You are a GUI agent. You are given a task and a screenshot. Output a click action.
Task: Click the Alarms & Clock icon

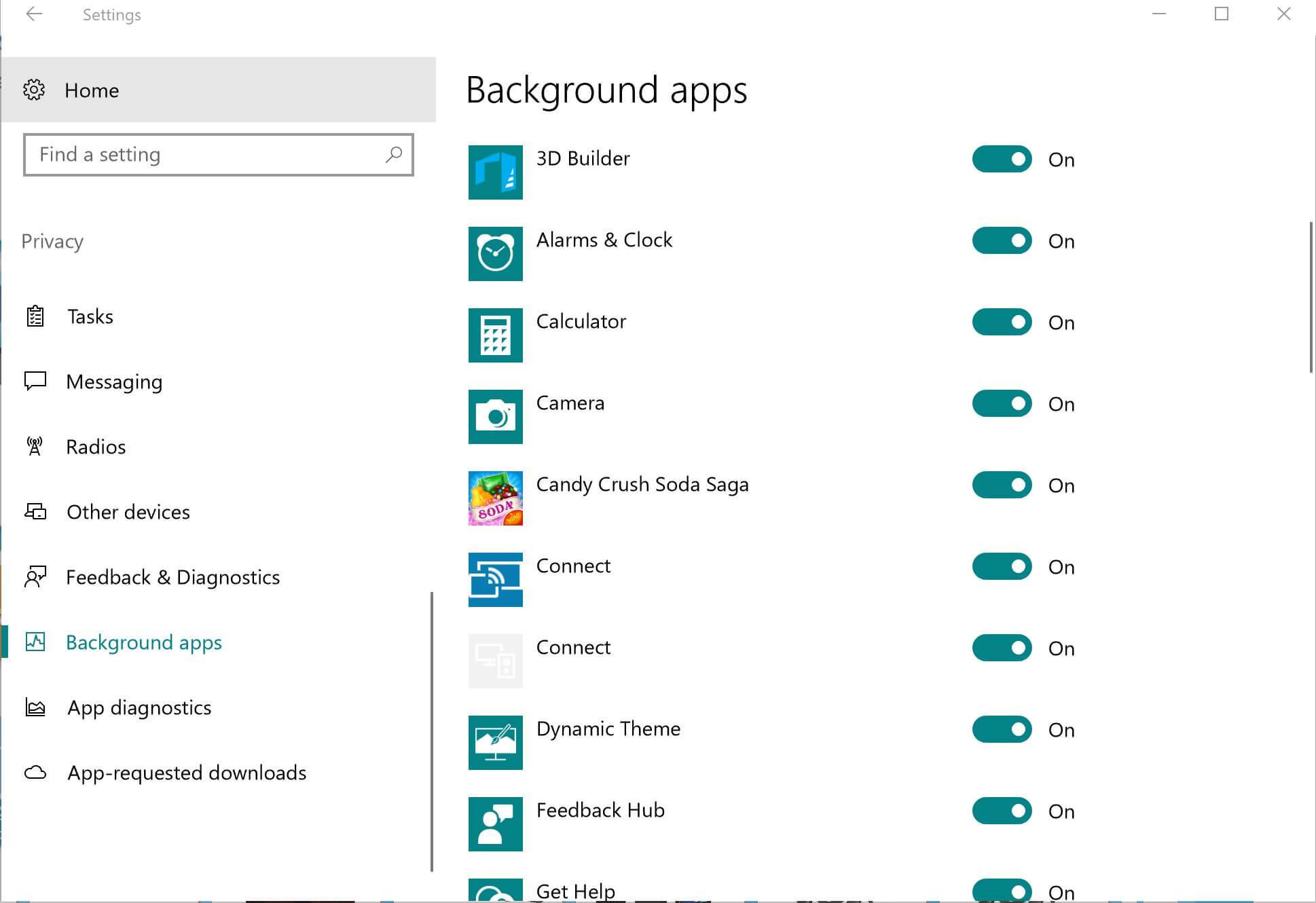495,253
